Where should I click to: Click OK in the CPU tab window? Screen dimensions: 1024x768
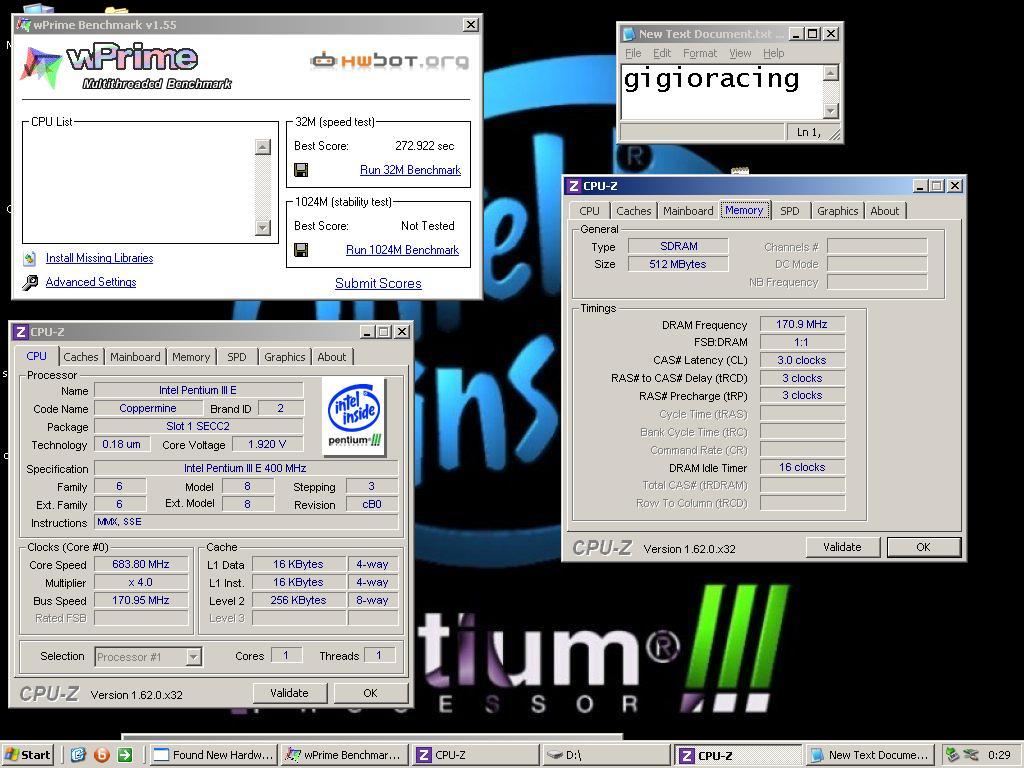pos(370,693)
